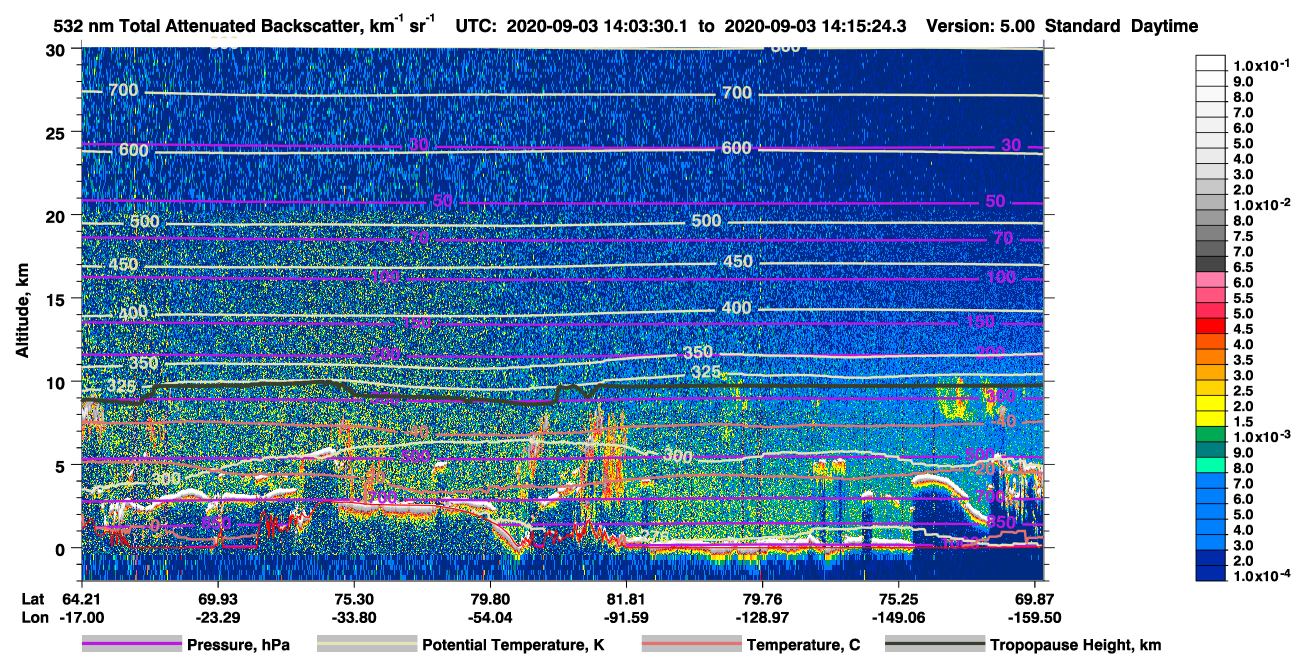
Task: Click the longitude value -23.29
Action: [217, 617]
